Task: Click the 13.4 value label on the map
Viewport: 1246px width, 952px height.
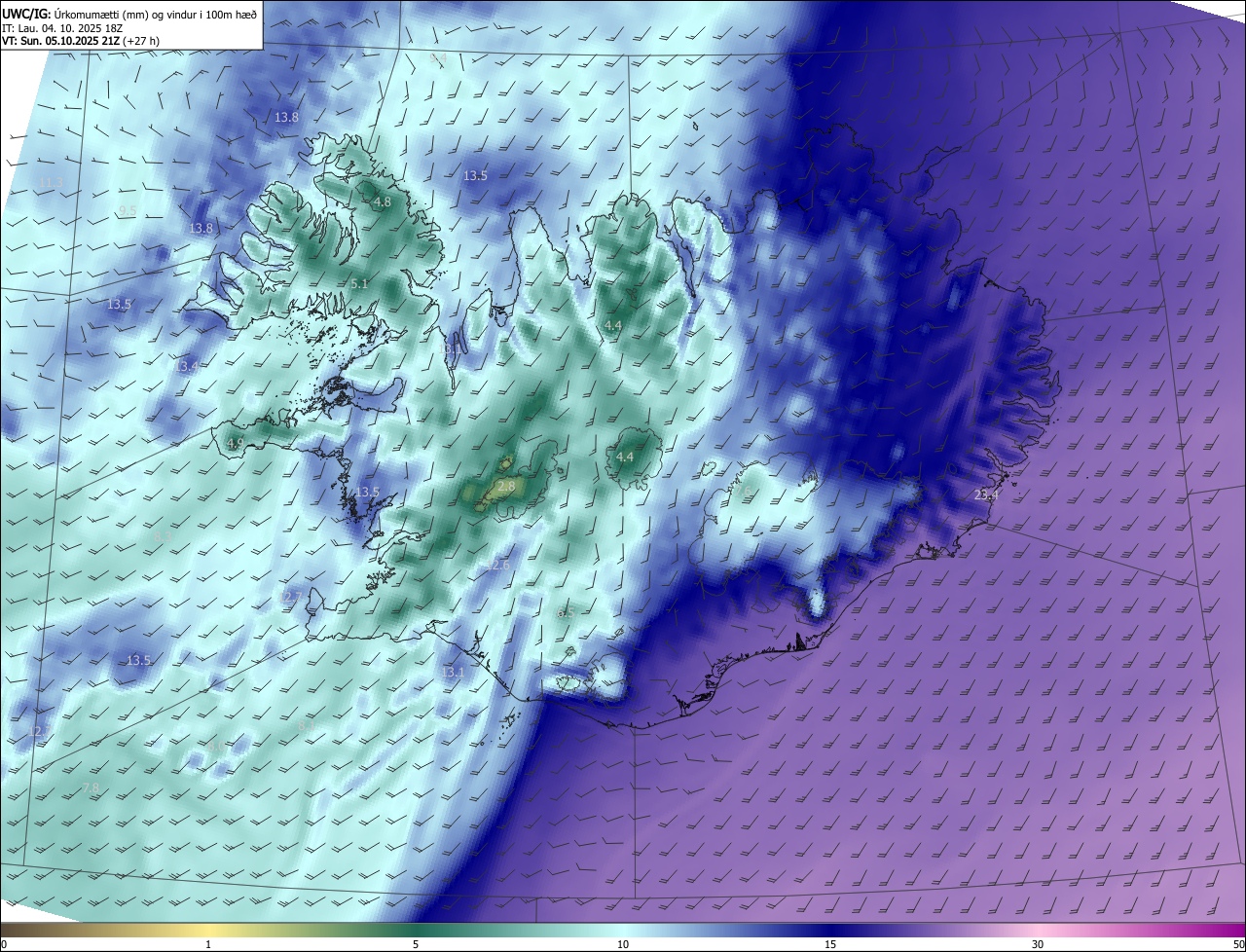Action: click(x=188, y=366)
